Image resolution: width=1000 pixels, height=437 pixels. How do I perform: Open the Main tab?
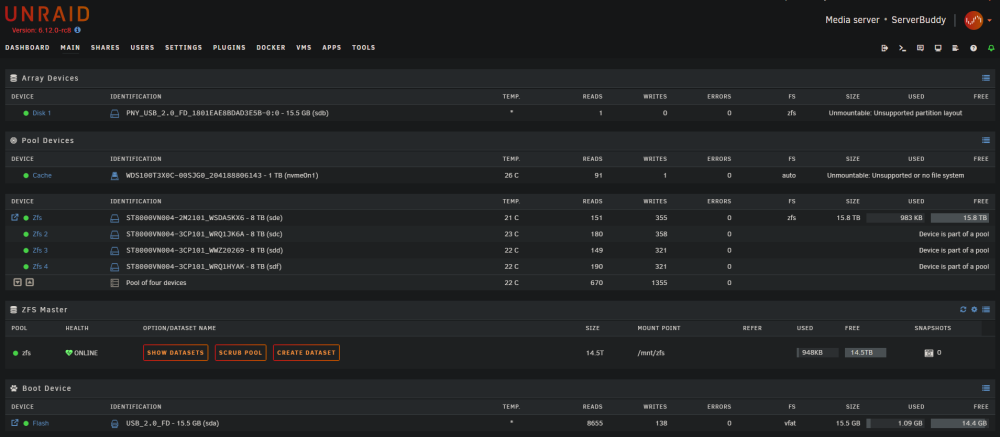point(70,48)
